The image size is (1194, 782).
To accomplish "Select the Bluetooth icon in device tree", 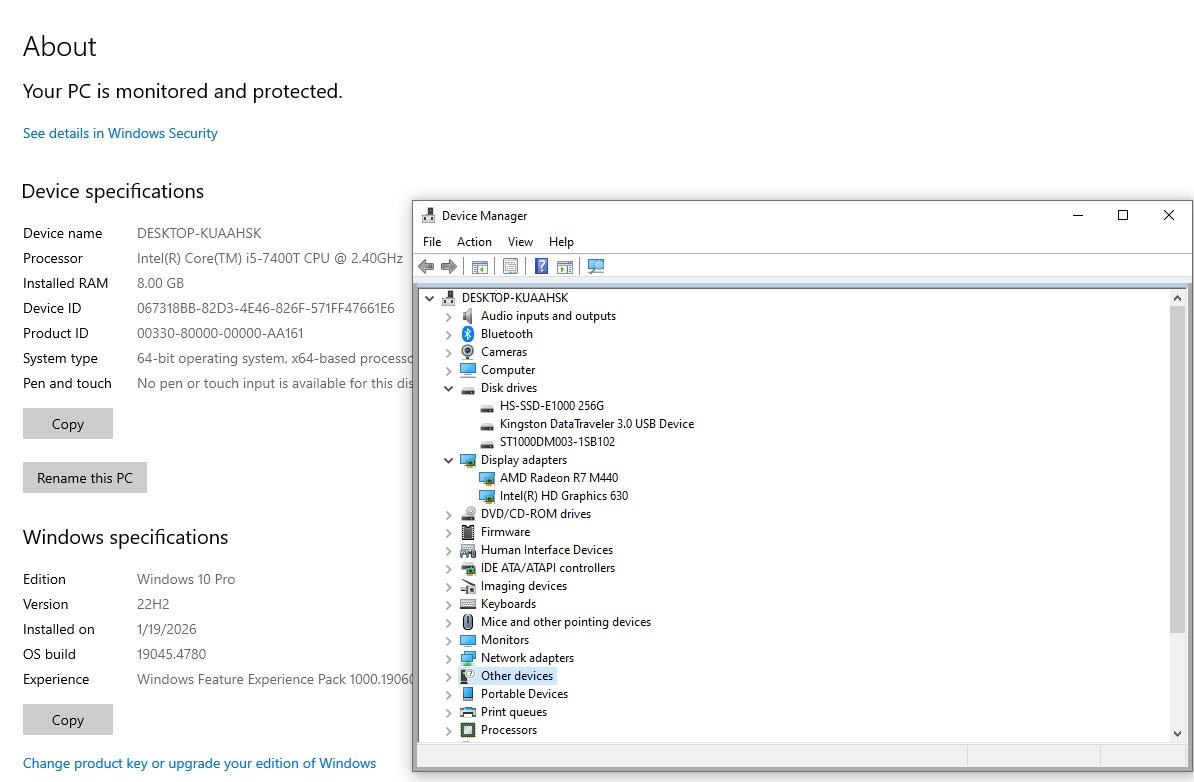I will (468, 334).
